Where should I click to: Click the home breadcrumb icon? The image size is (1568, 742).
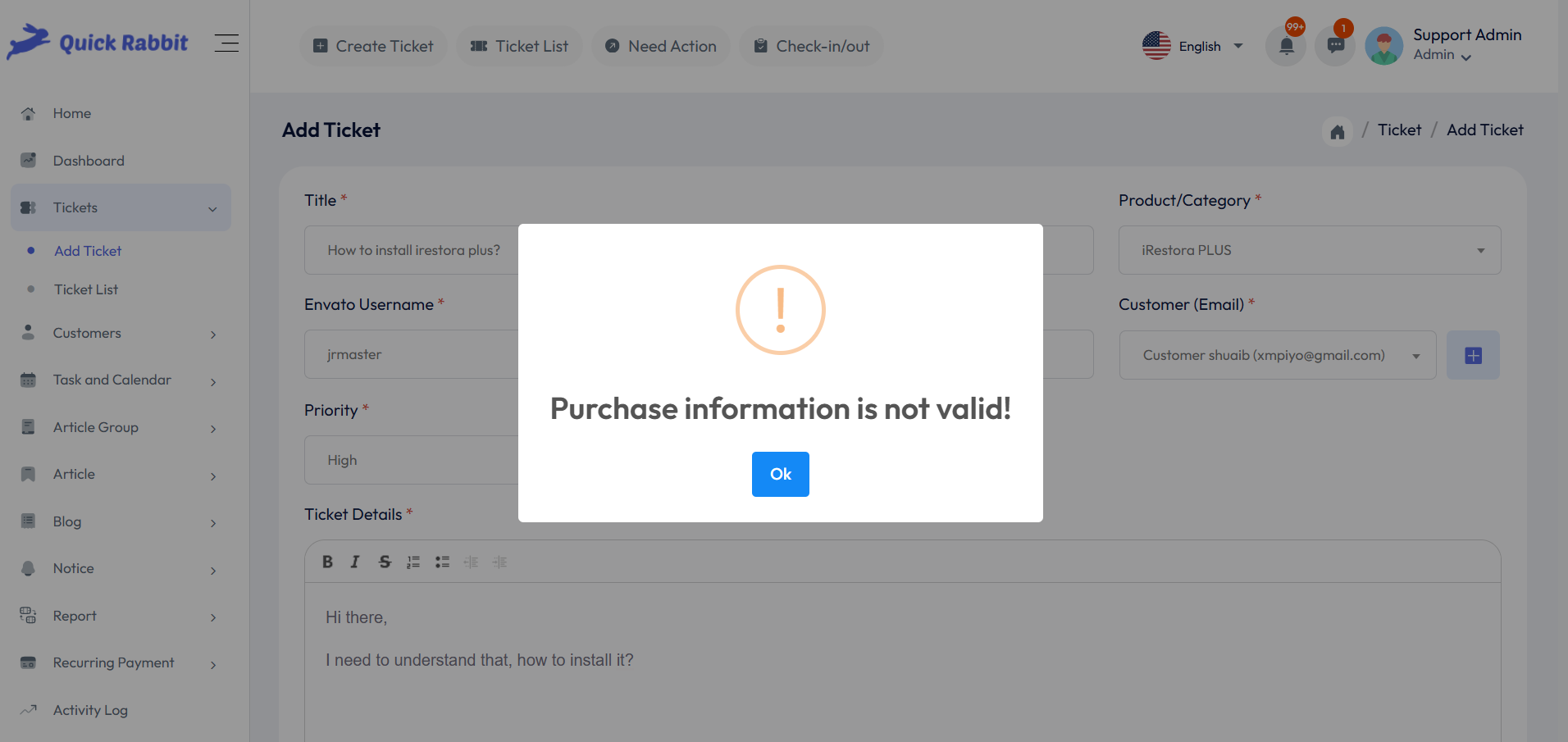click(x=1338, y=130)
